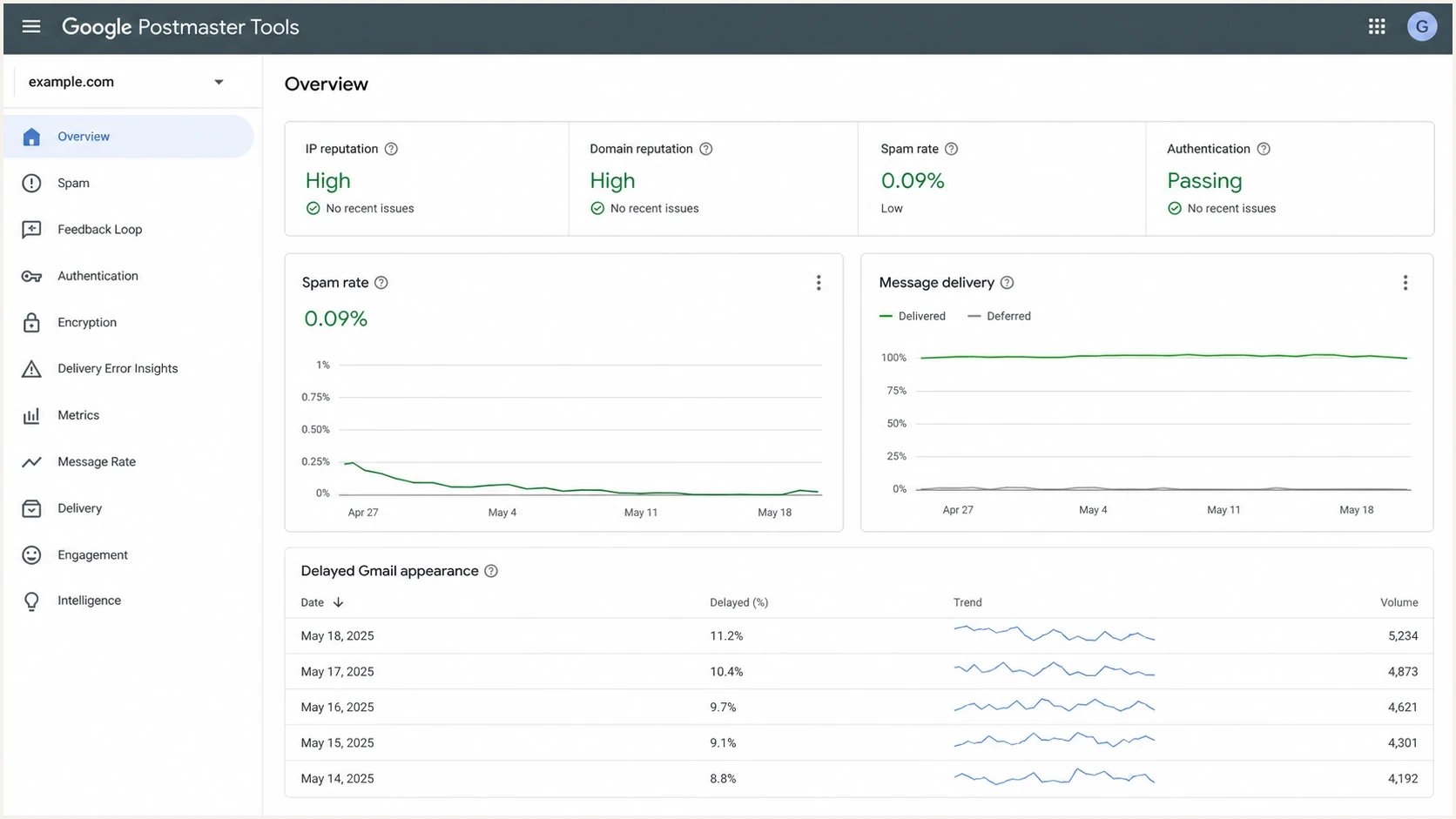Screen dimensions: 1456x819
Task: Click the 0.09% value in summary card
Action: pyautogui.click(x=913, y=181)
